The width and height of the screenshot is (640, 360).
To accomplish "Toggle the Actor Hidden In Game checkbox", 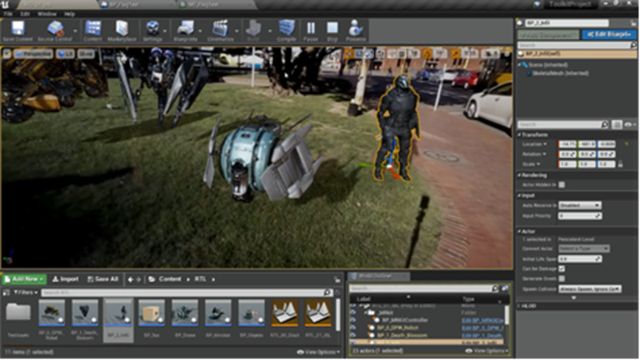I will 562,185.
